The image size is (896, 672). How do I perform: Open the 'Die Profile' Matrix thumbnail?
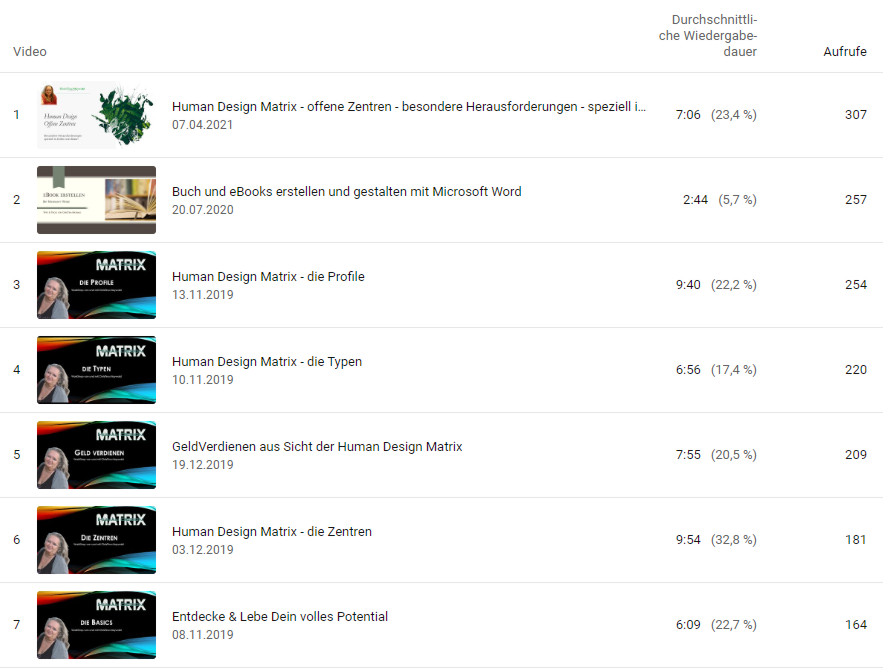96,285
